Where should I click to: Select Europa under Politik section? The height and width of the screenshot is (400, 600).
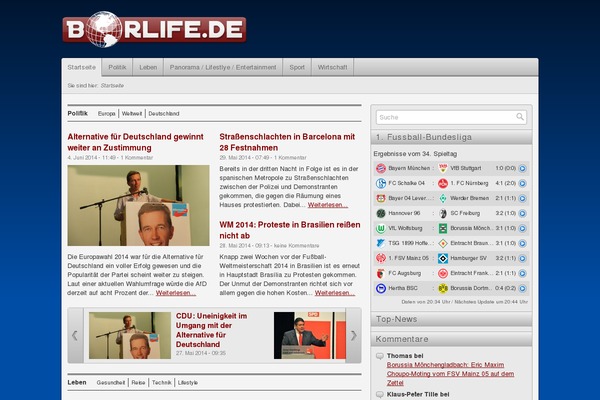pyautogui.click(x=106, y=114)
